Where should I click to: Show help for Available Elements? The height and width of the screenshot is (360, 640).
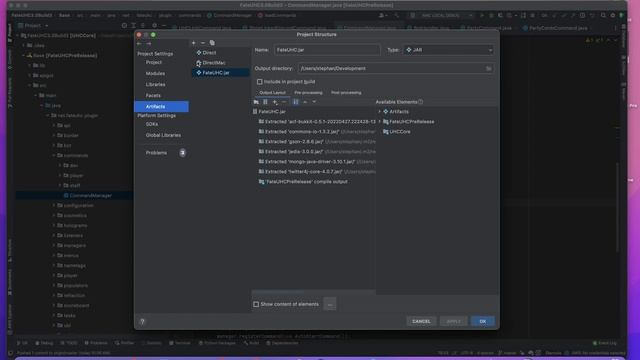pos(420,102)
